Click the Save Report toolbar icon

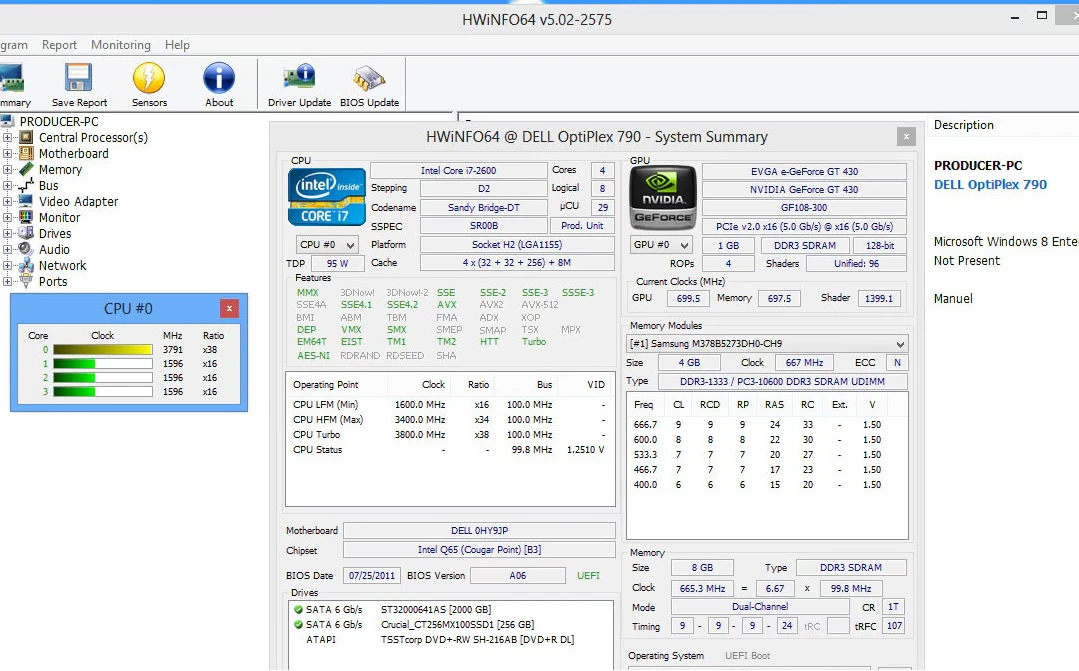(x=79, y=80)
